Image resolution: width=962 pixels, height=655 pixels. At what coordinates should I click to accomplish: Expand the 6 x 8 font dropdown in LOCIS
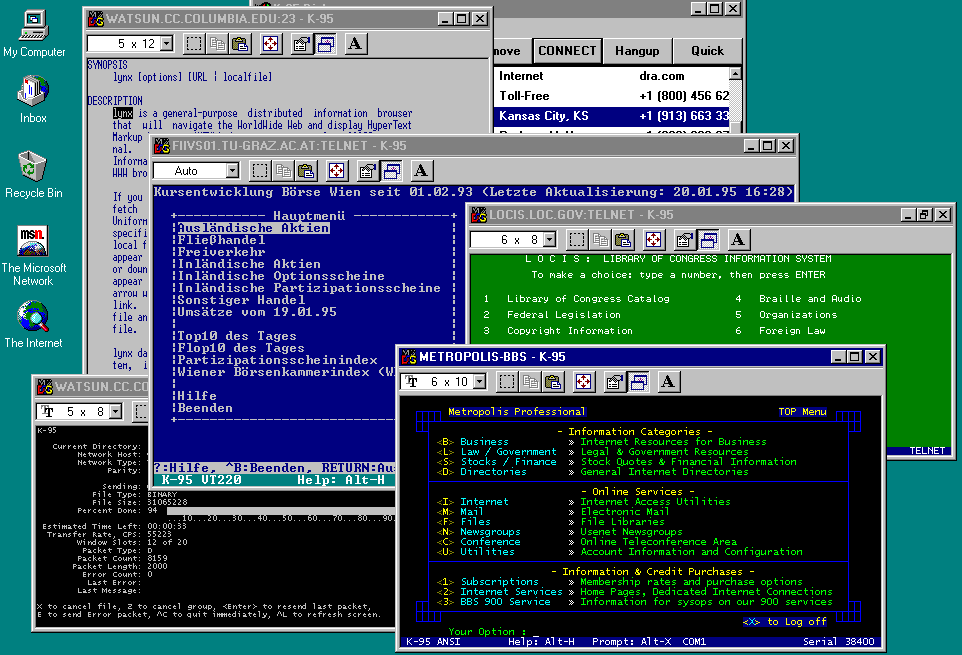pos(549,240)
